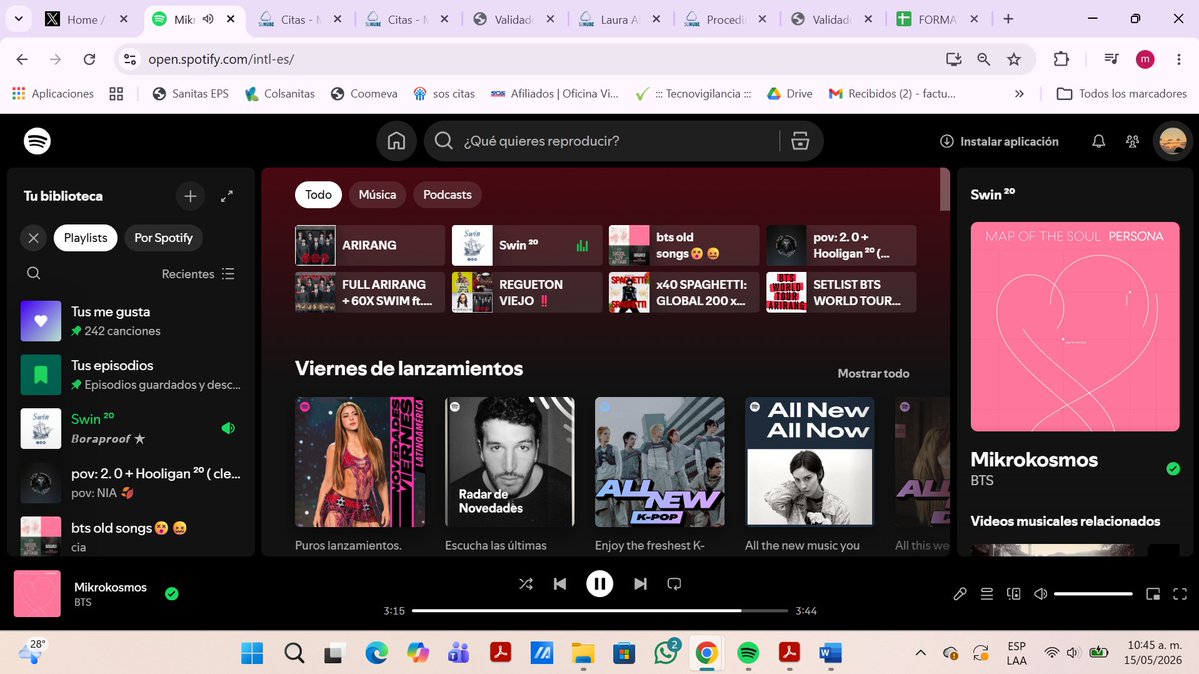Open Mikrokosmos title in now-playing panel
This screenshot has width=1199, height=674.
pos(1034,460)
